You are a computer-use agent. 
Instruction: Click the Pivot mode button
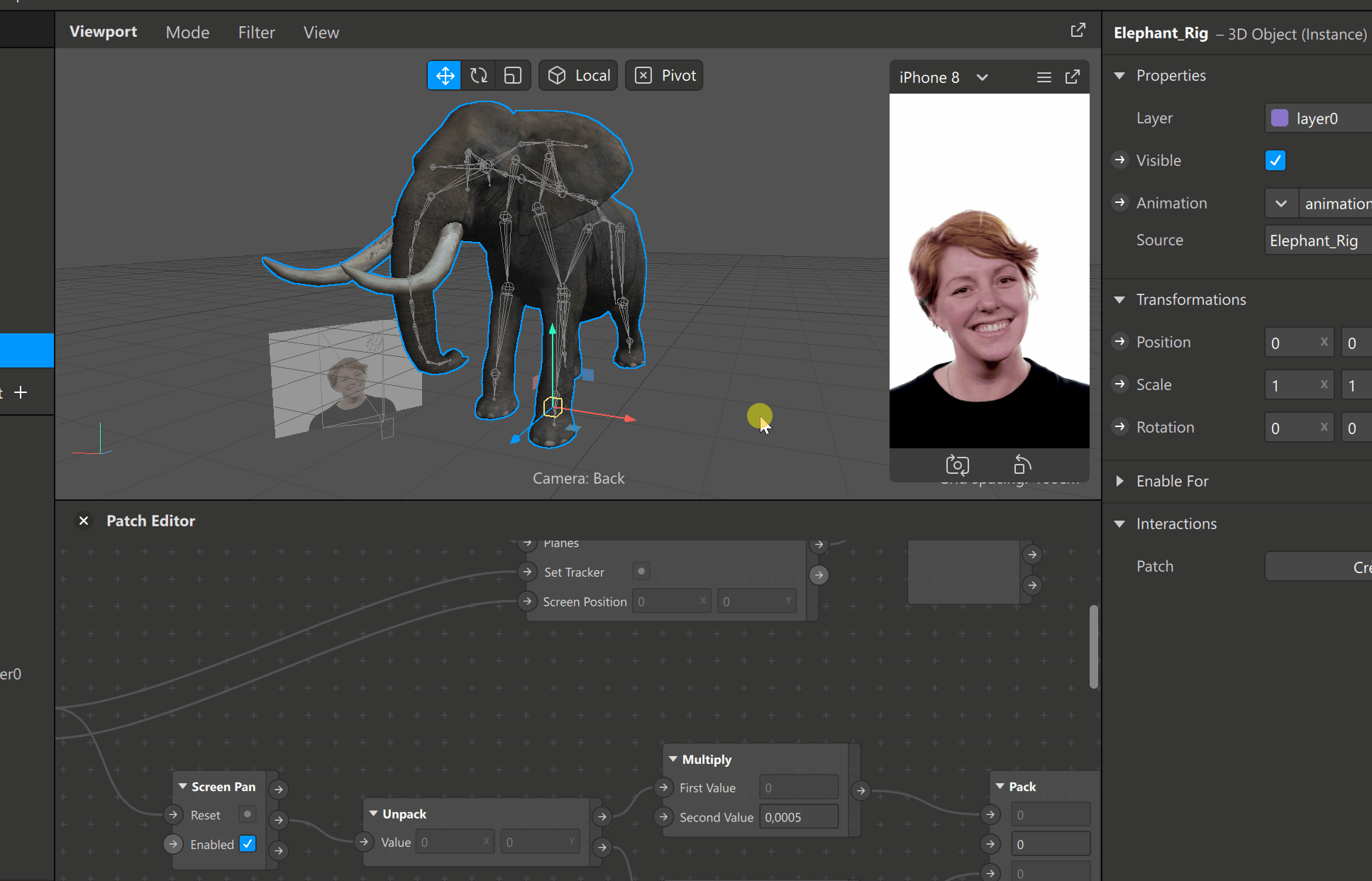click(663, 74)
